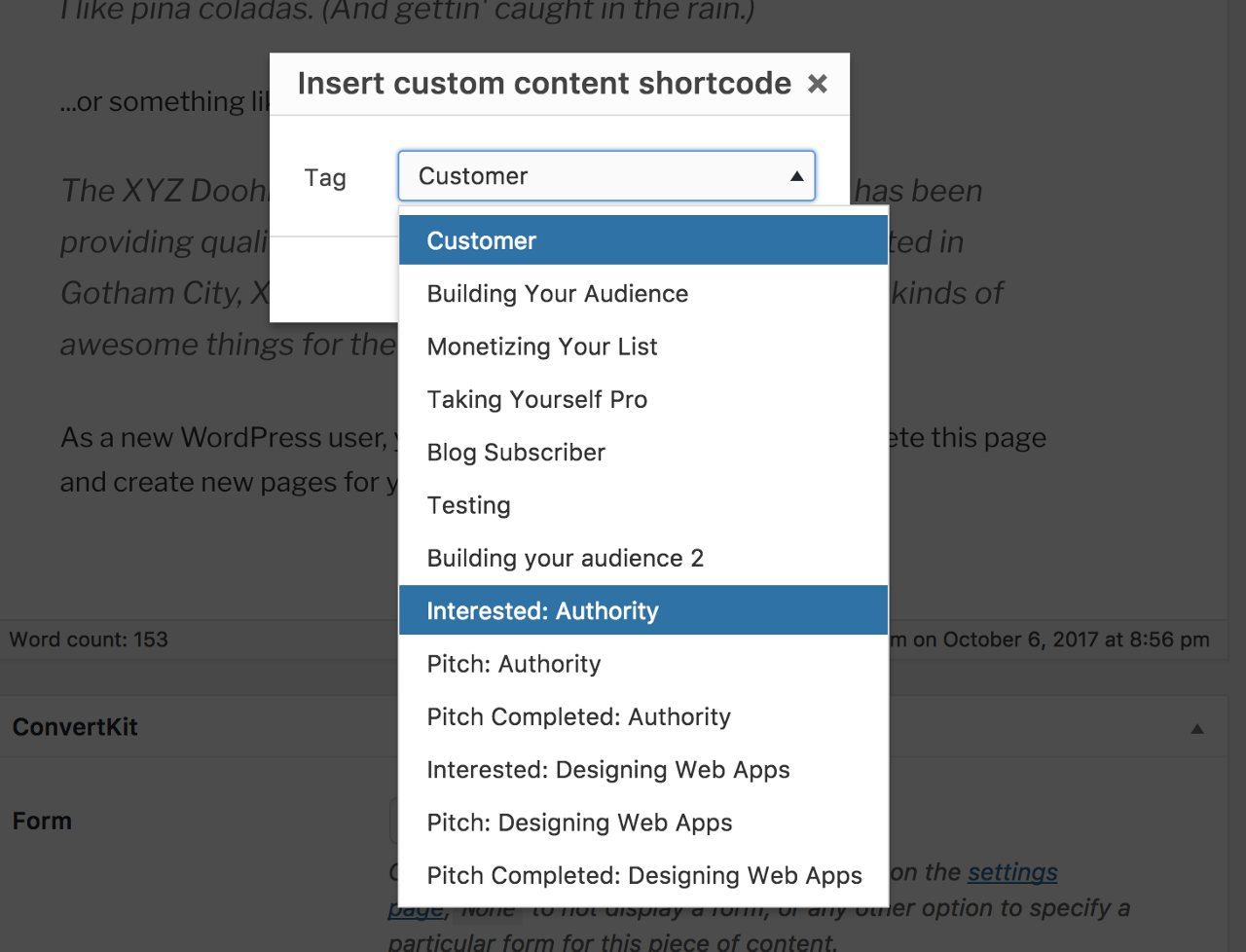This screenshot has width=1246, height=952.
Task: Select Pitch Completed: Designing Web Apps
Action: pyautogui.click(x=643, y=875)
